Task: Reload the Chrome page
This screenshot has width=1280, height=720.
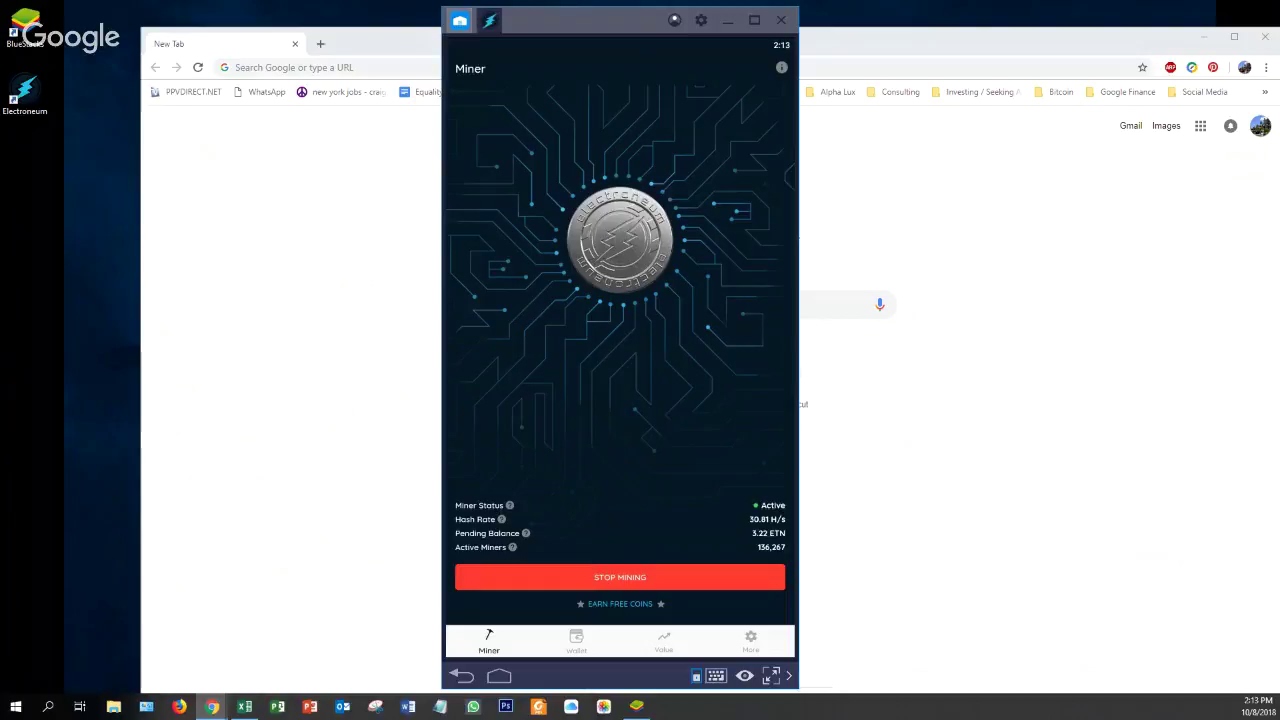Action: click(198, 67)
